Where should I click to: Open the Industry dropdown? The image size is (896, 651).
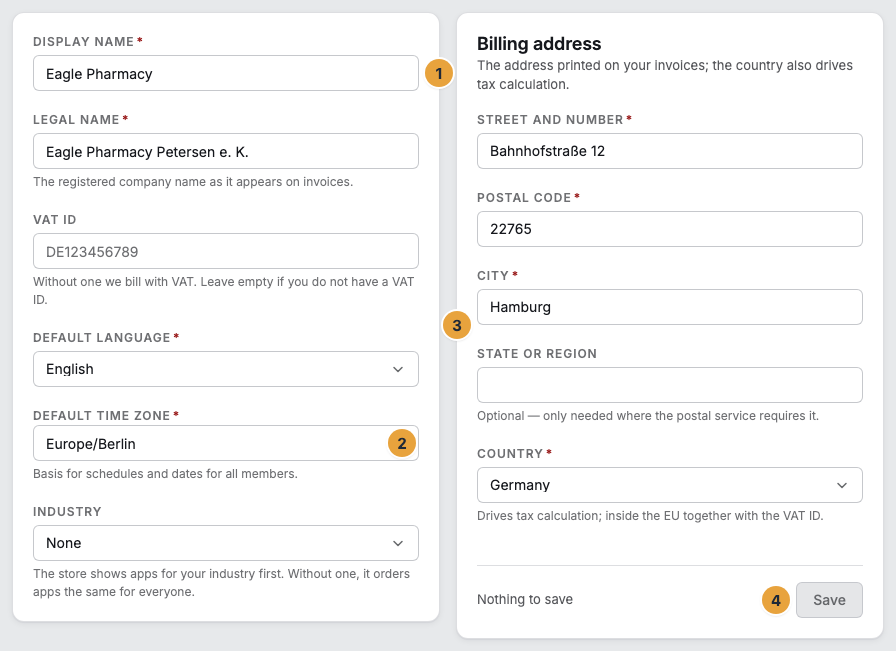point(226,542)
